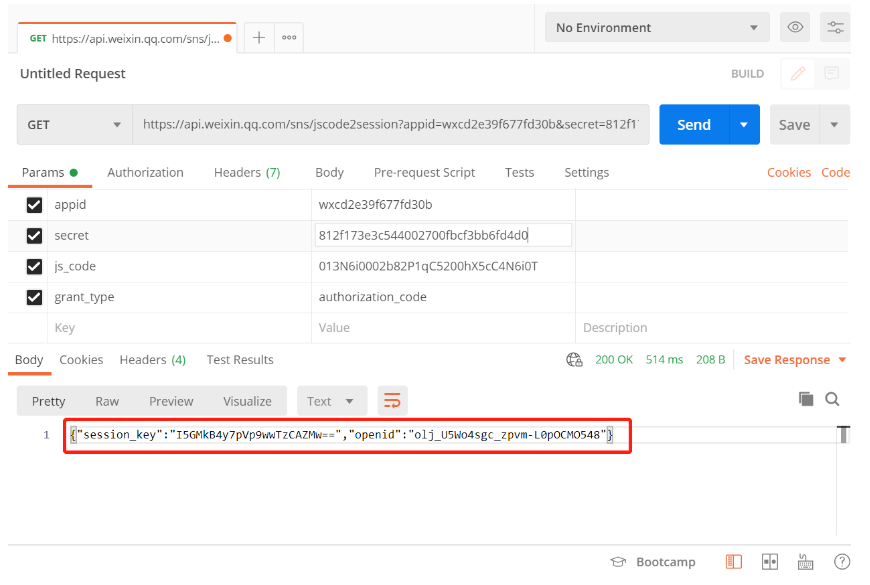The height and width of the screenshot is (585, 870).
Task: Search the response with magnifier icon
Action: point(832,399)
